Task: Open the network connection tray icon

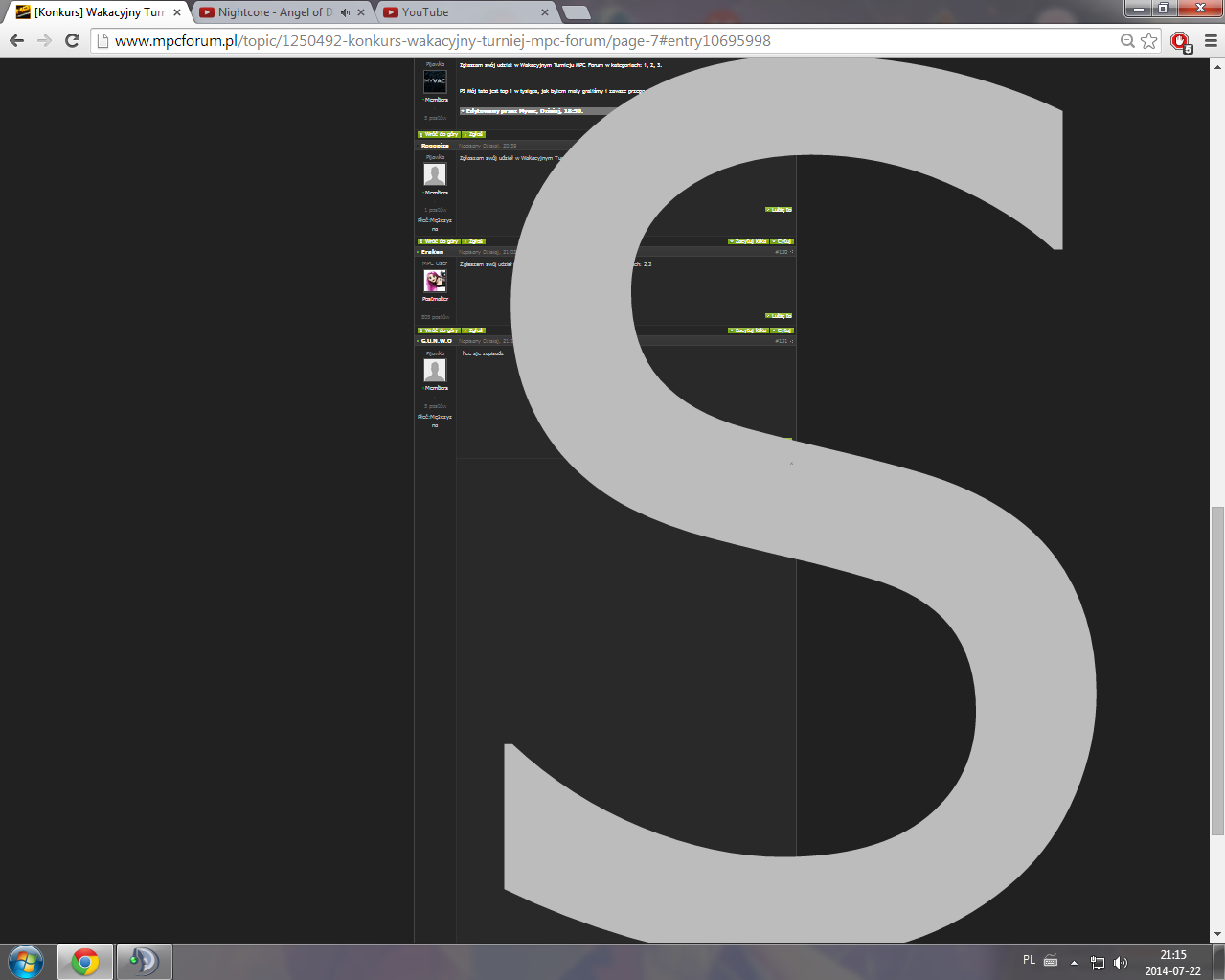Action: [x=1098, y=963]
